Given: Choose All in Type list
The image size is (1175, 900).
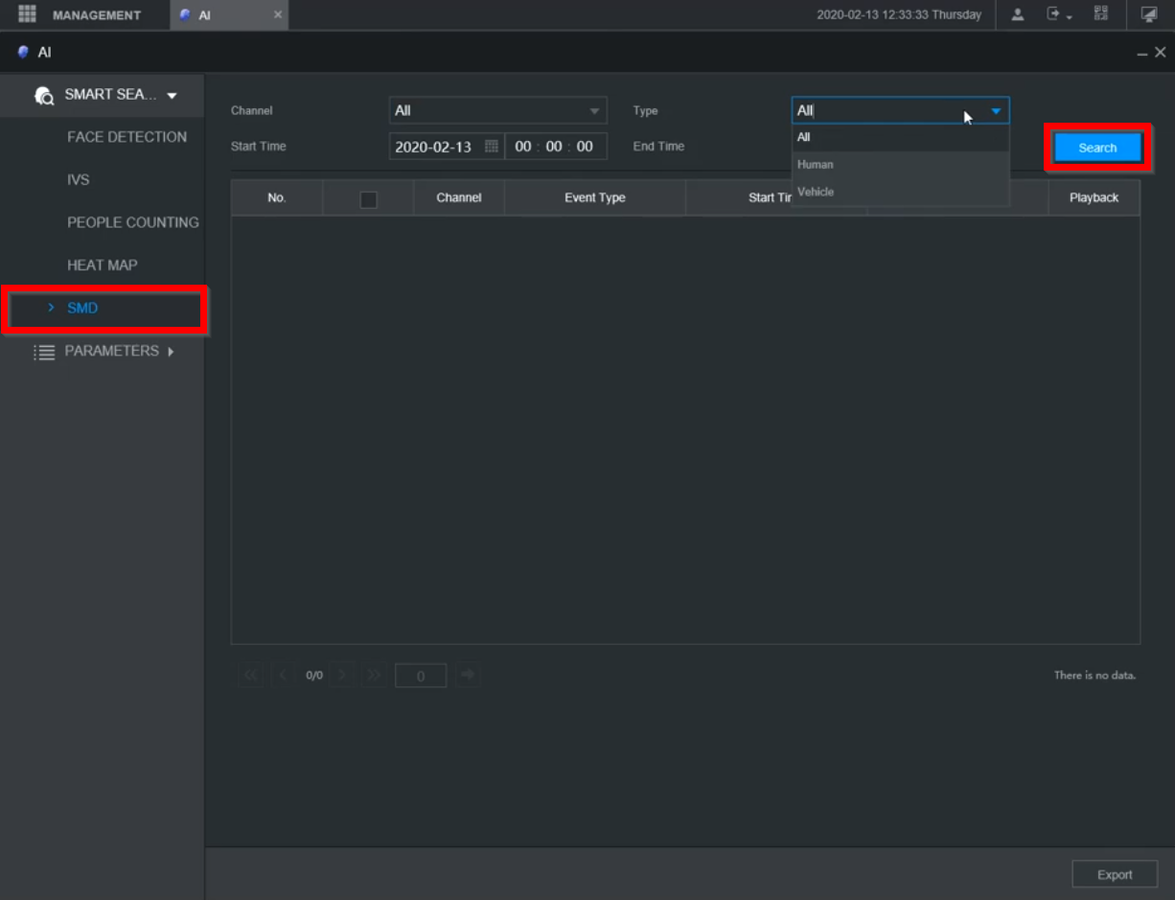Looking at the screenshot, I should point(900,138).
